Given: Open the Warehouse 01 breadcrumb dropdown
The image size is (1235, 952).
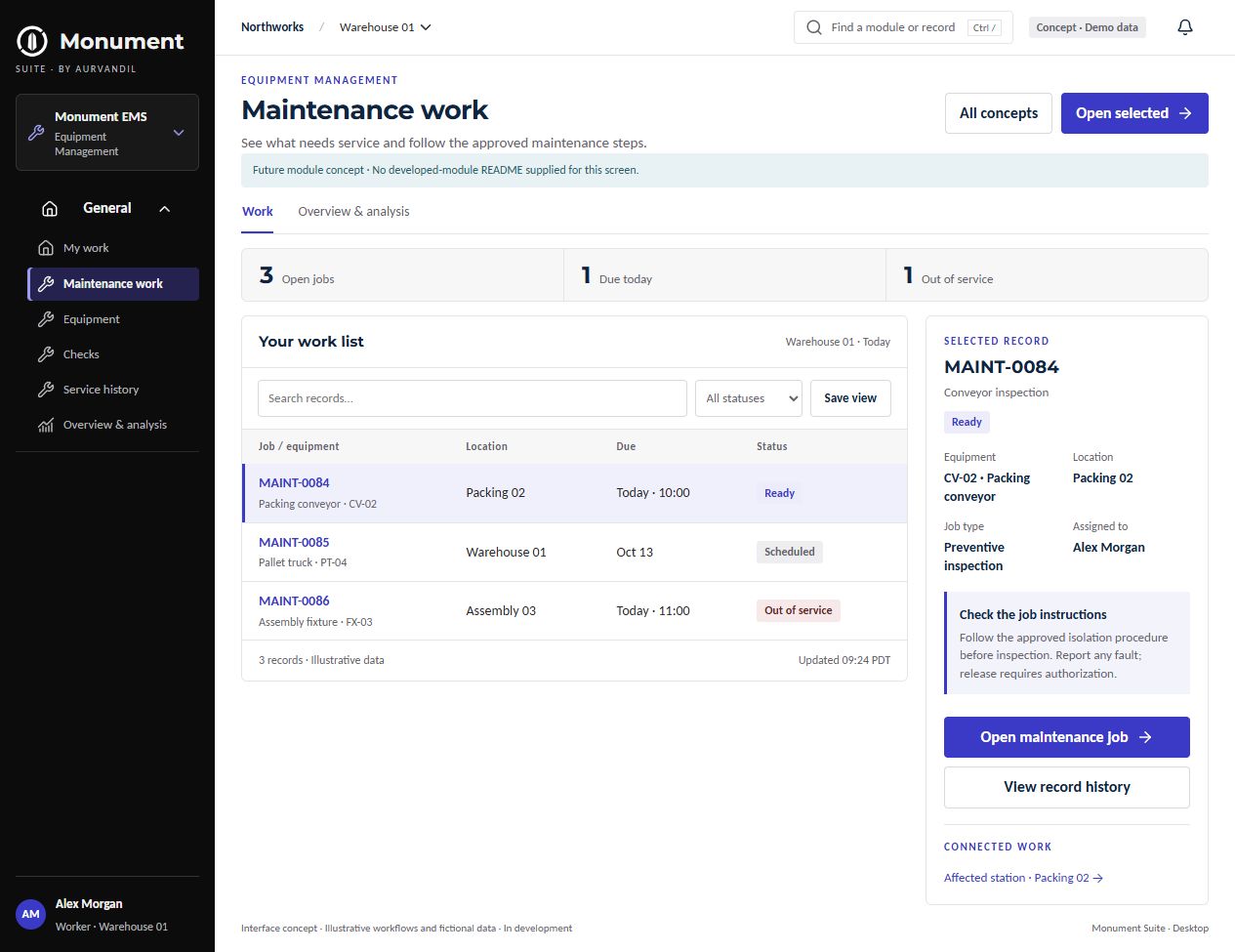Looking at the screenshot, I should tap(385, 27).
